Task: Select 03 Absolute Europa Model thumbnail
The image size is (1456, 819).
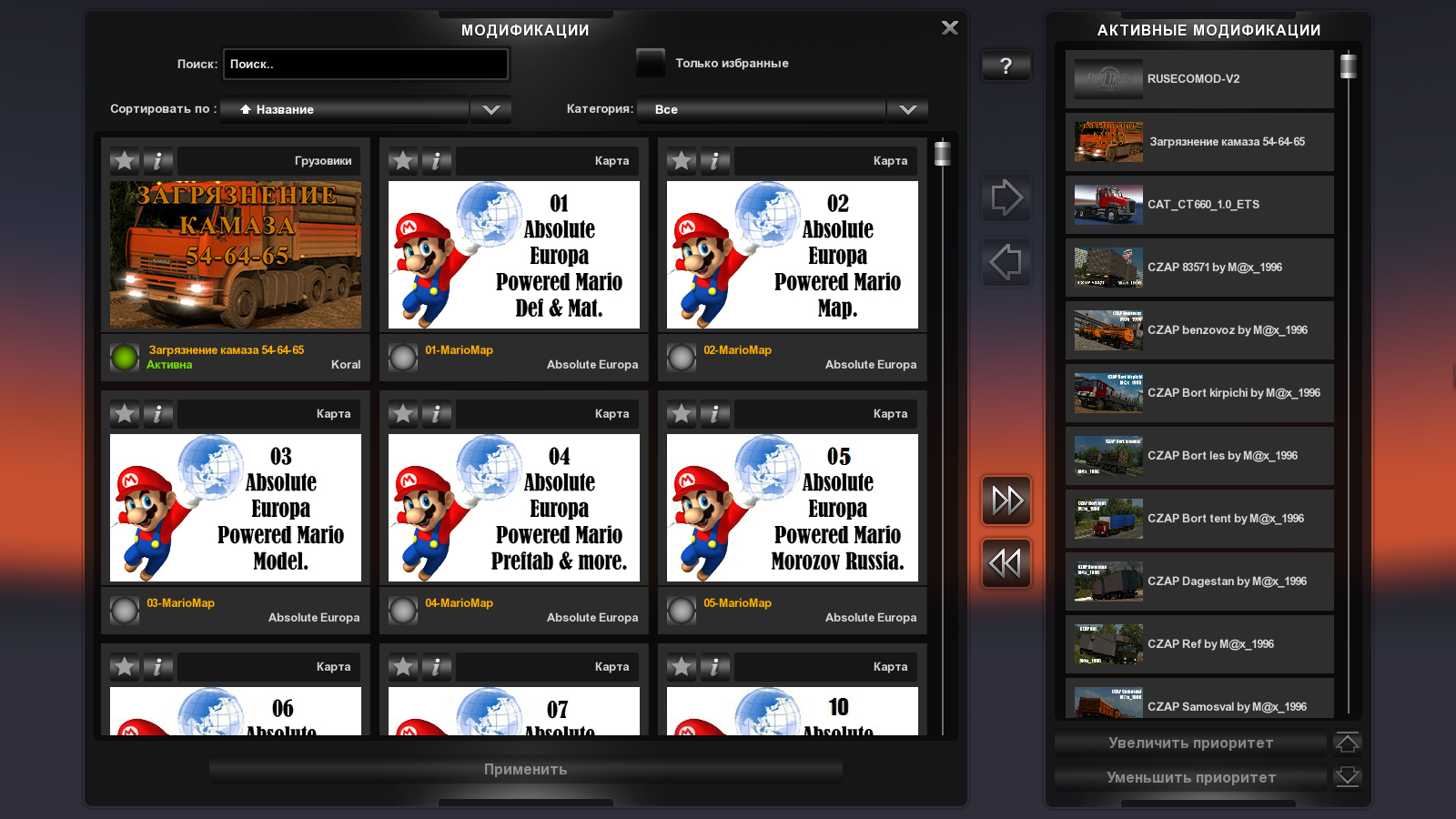Action: [236, 508]
